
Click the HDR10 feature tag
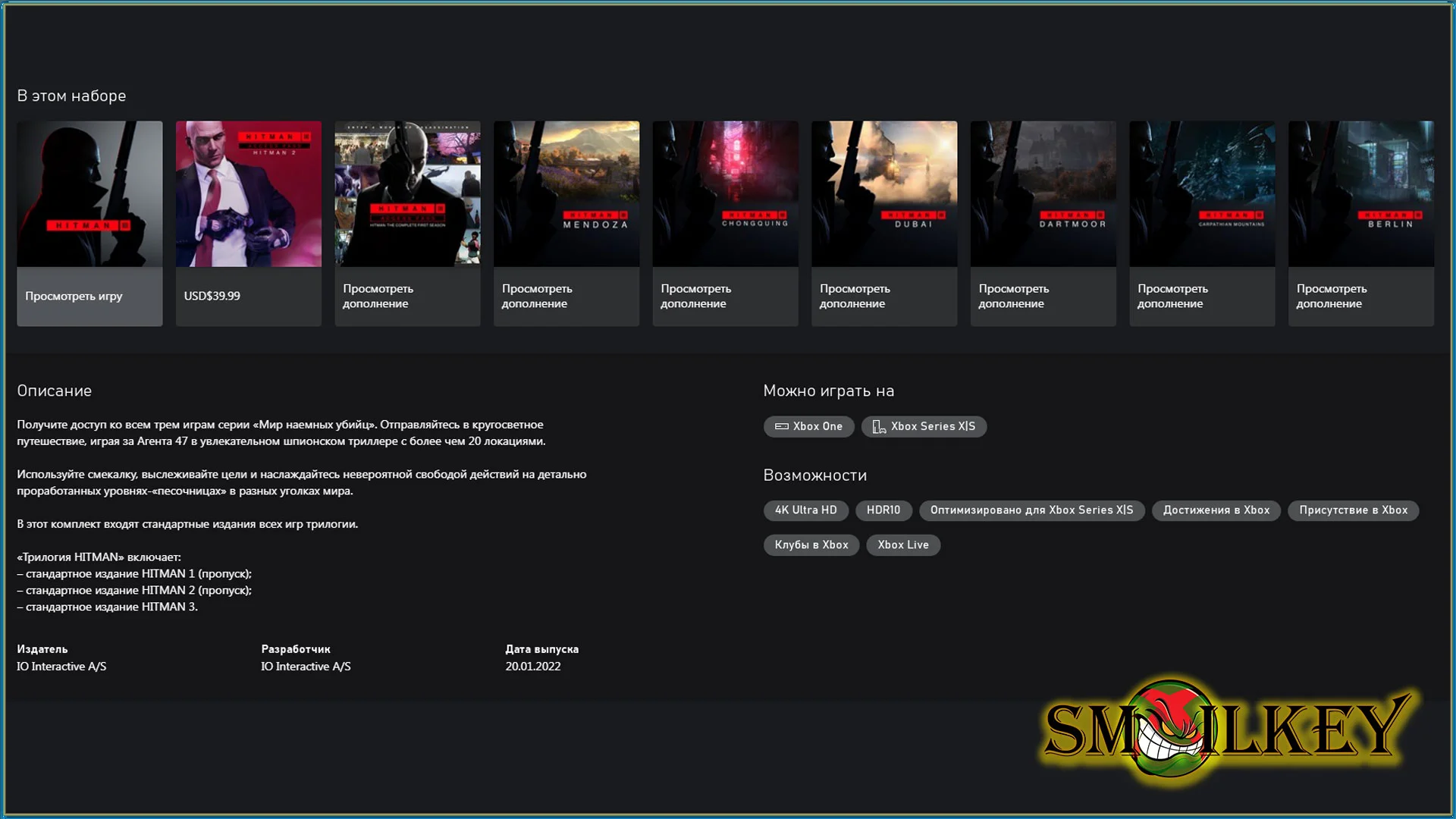[883, 510]
